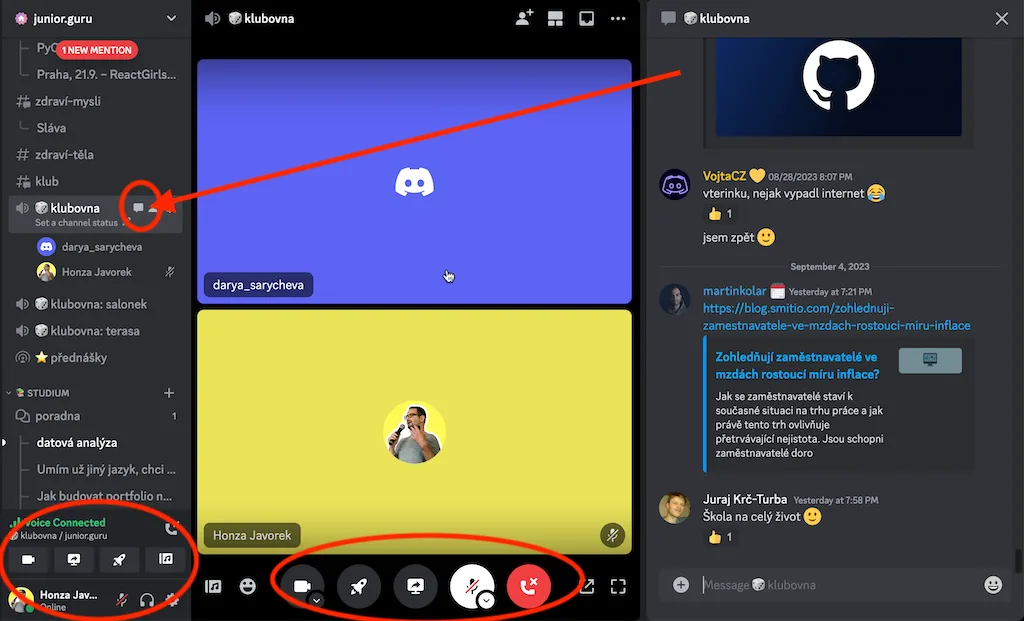Image resolution: width=1024 pixels, height=621 pixels.
Task: Click VojtaCZ username in chat
Action: pyautogui.click(x=724, y=176)
